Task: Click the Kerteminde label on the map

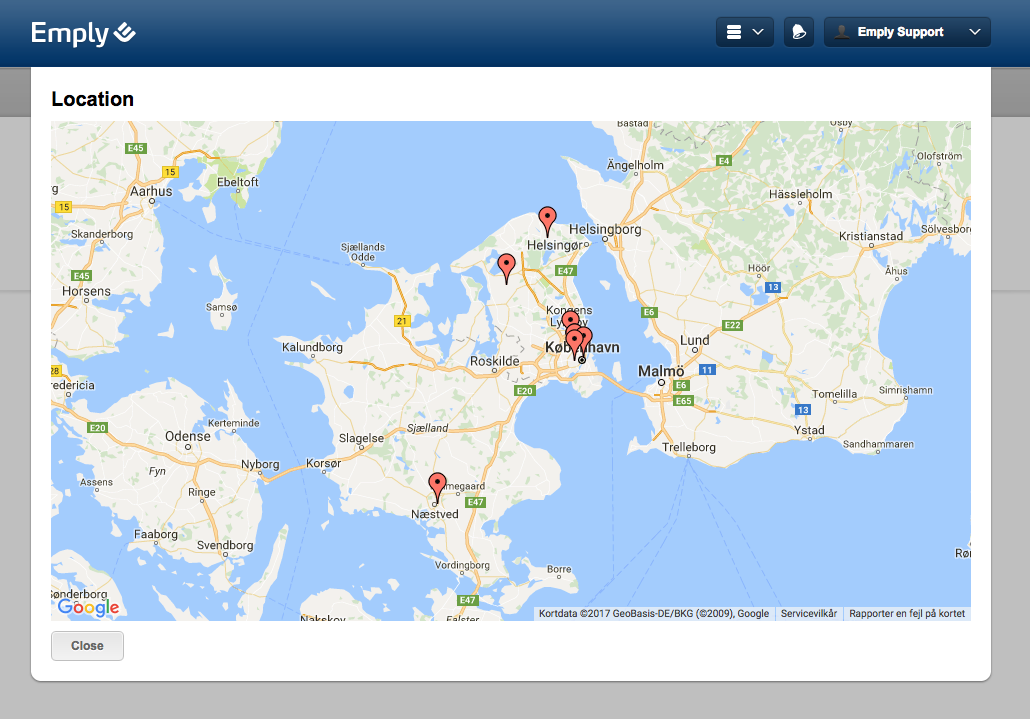Action: pos(234,423)
